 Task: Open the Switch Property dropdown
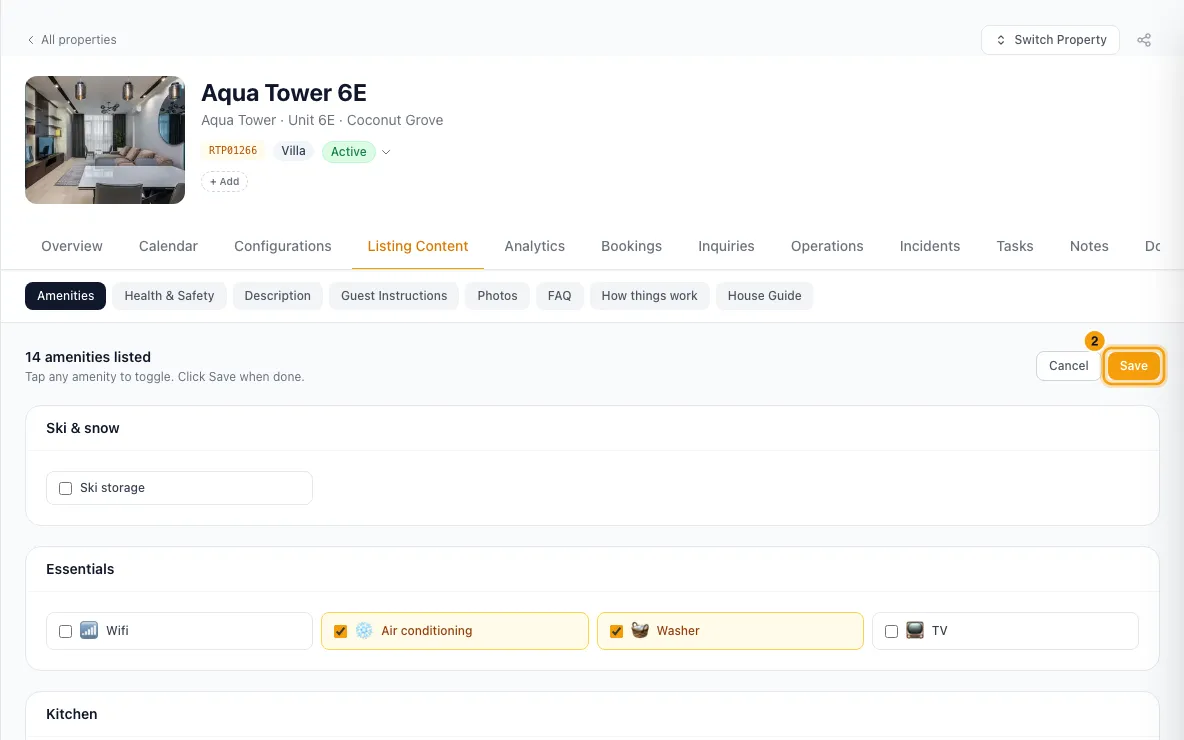(1050, 40)
